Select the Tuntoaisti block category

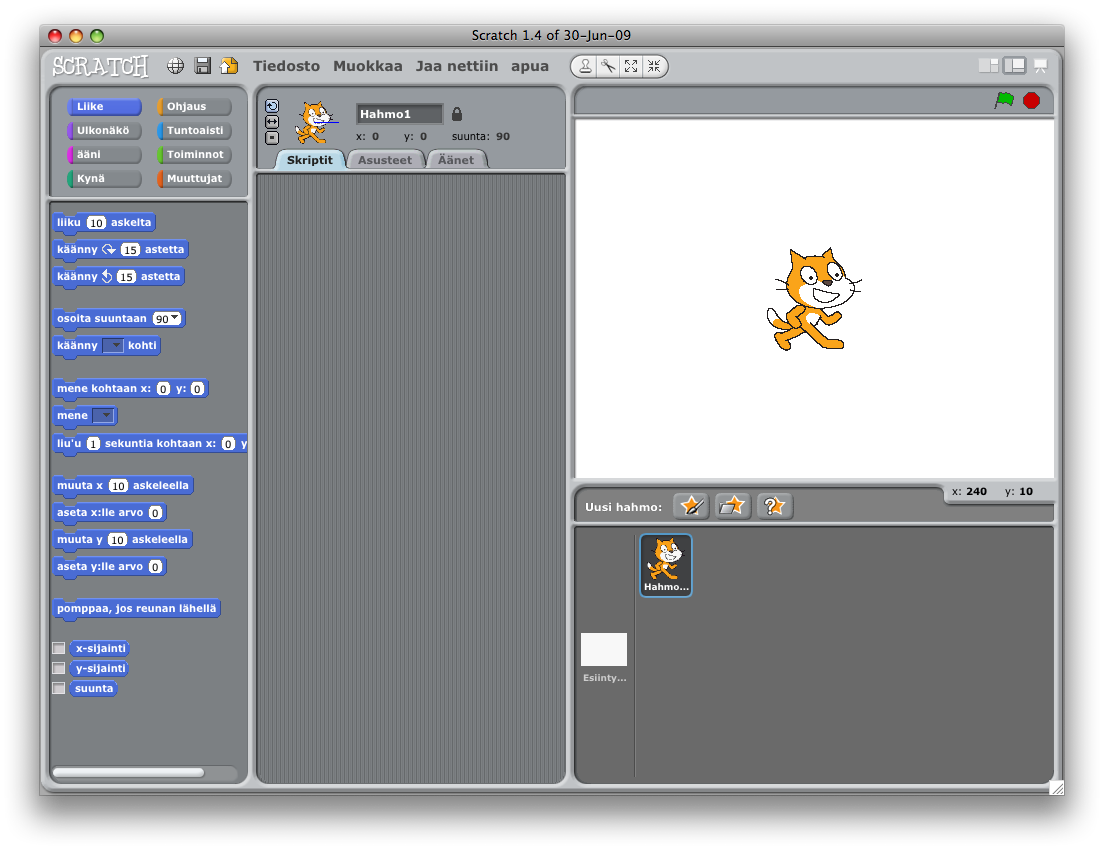click(194, 130)
